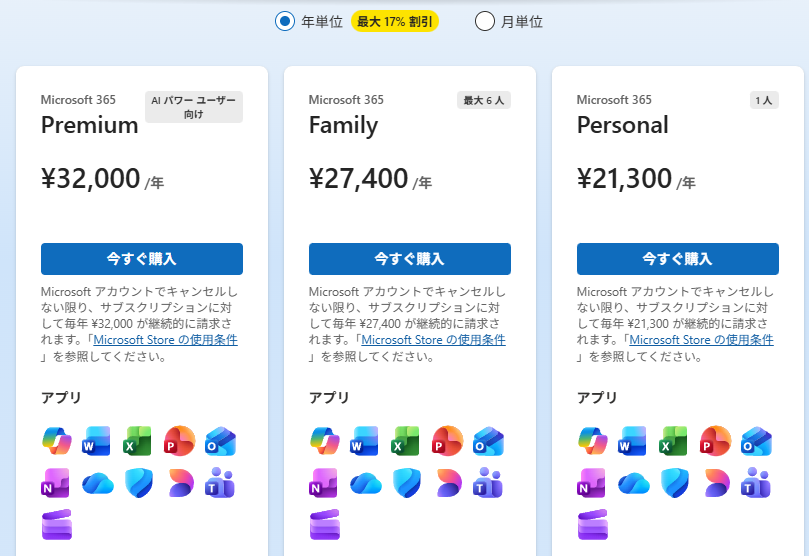Open the Microsoft Store の使用条件 link in the Personal card
809x556 pixels.
pos(705,340)
